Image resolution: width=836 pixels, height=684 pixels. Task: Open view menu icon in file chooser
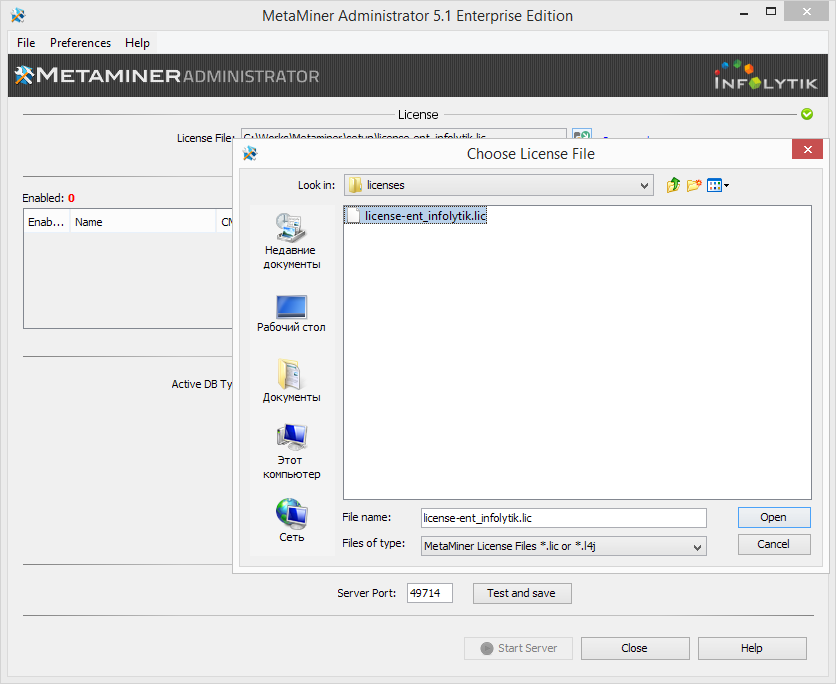(718, 185)
